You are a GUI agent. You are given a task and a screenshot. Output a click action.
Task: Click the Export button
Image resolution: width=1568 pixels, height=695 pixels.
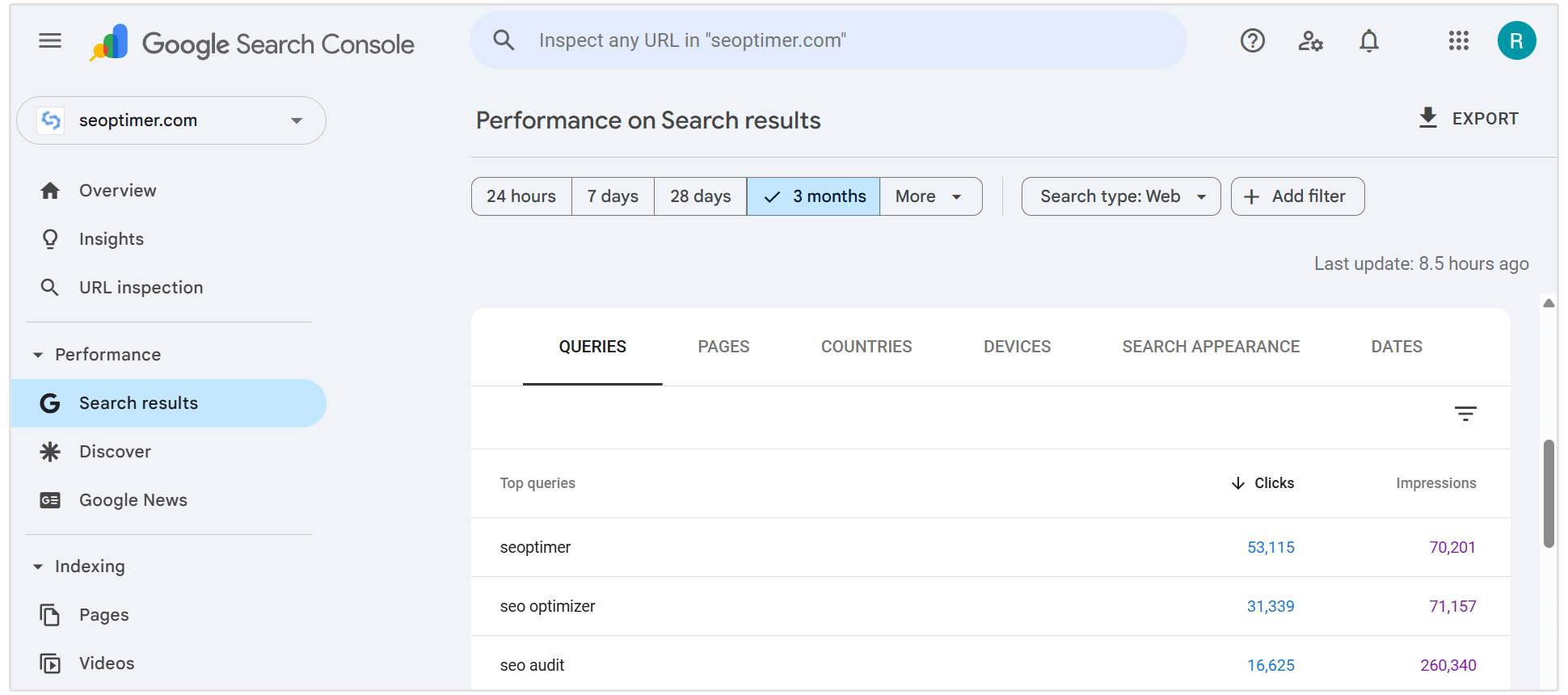(x=1469, y=119)
